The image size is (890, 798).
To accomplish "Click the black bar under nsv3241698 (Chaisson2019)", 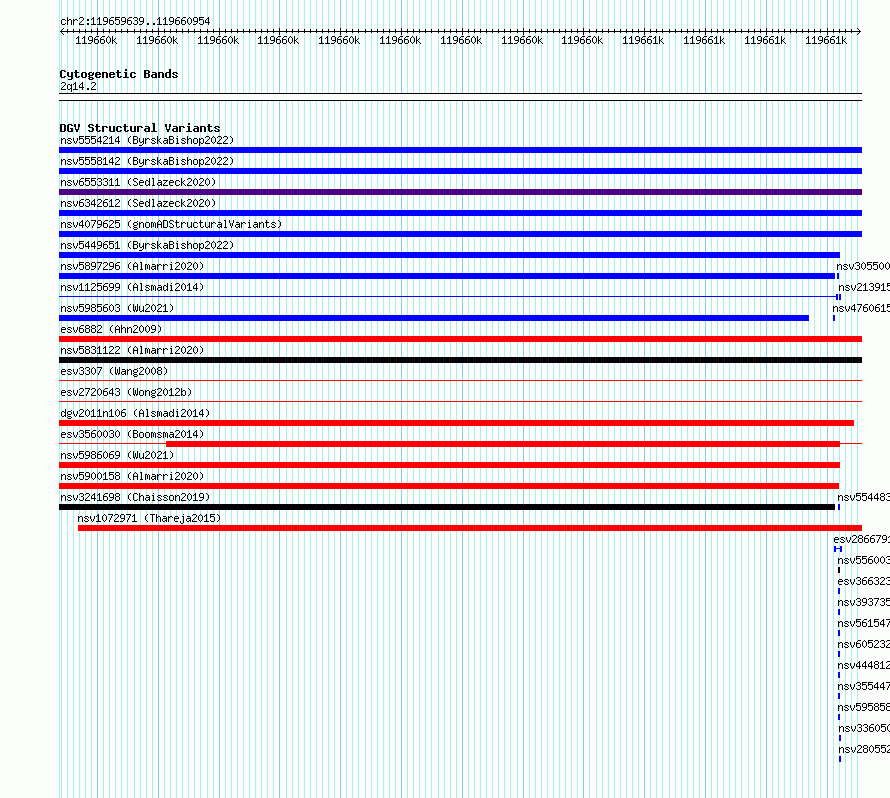I will click(447, 507).
